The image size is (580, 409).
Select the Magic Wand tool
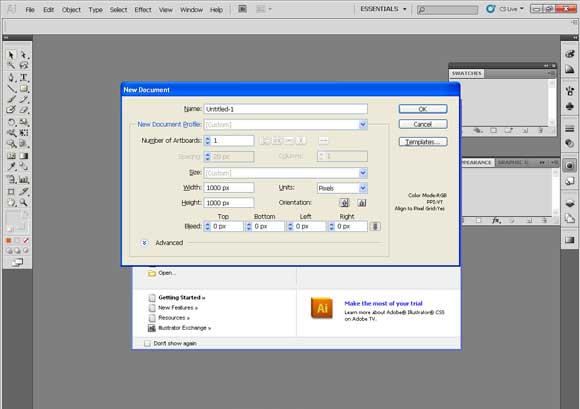(11, 65)
